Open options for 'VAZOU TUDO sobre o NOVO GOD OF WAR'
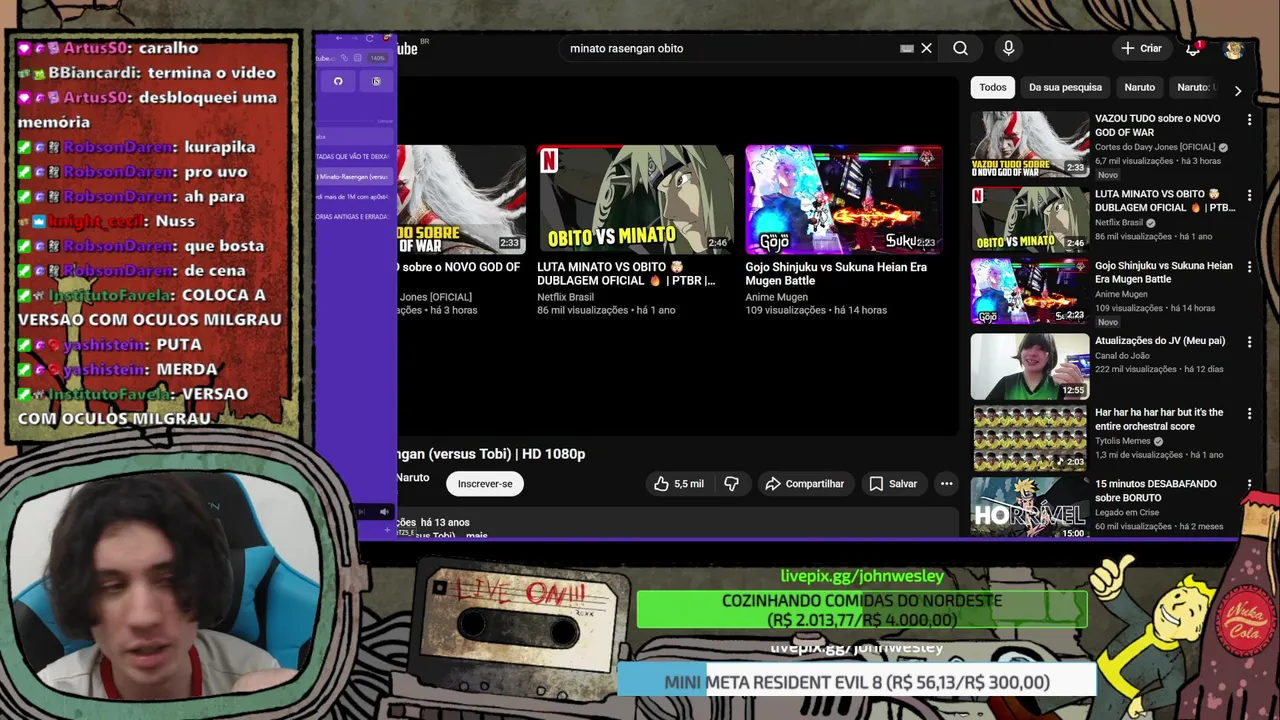 point(1249,120)
